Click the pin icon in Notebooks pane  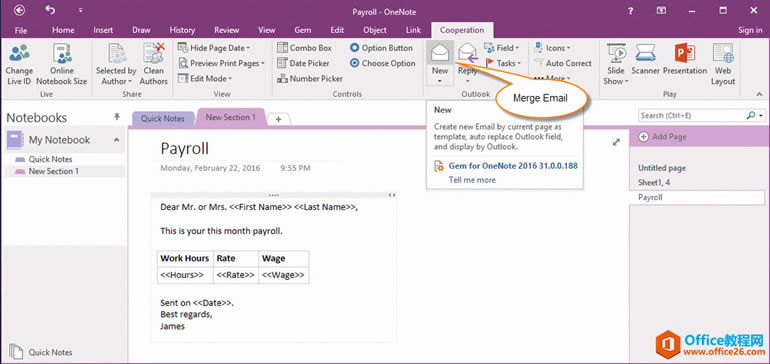point(117,117)
